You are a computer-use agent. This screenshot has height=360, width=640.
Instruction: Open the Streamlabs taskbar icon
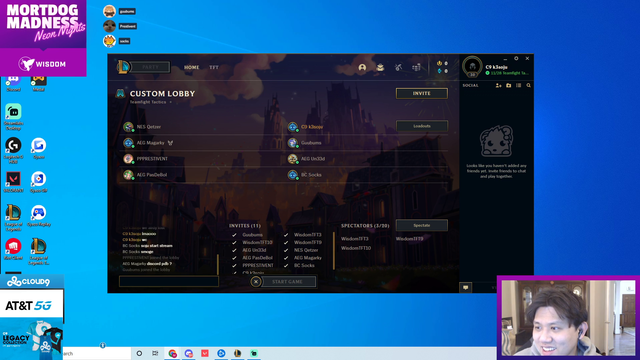pos(254,353)
